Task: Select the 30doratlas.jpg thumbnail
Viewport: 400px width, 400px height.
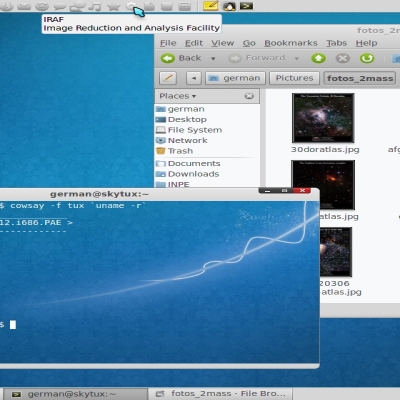Action: tap(323, 118)
